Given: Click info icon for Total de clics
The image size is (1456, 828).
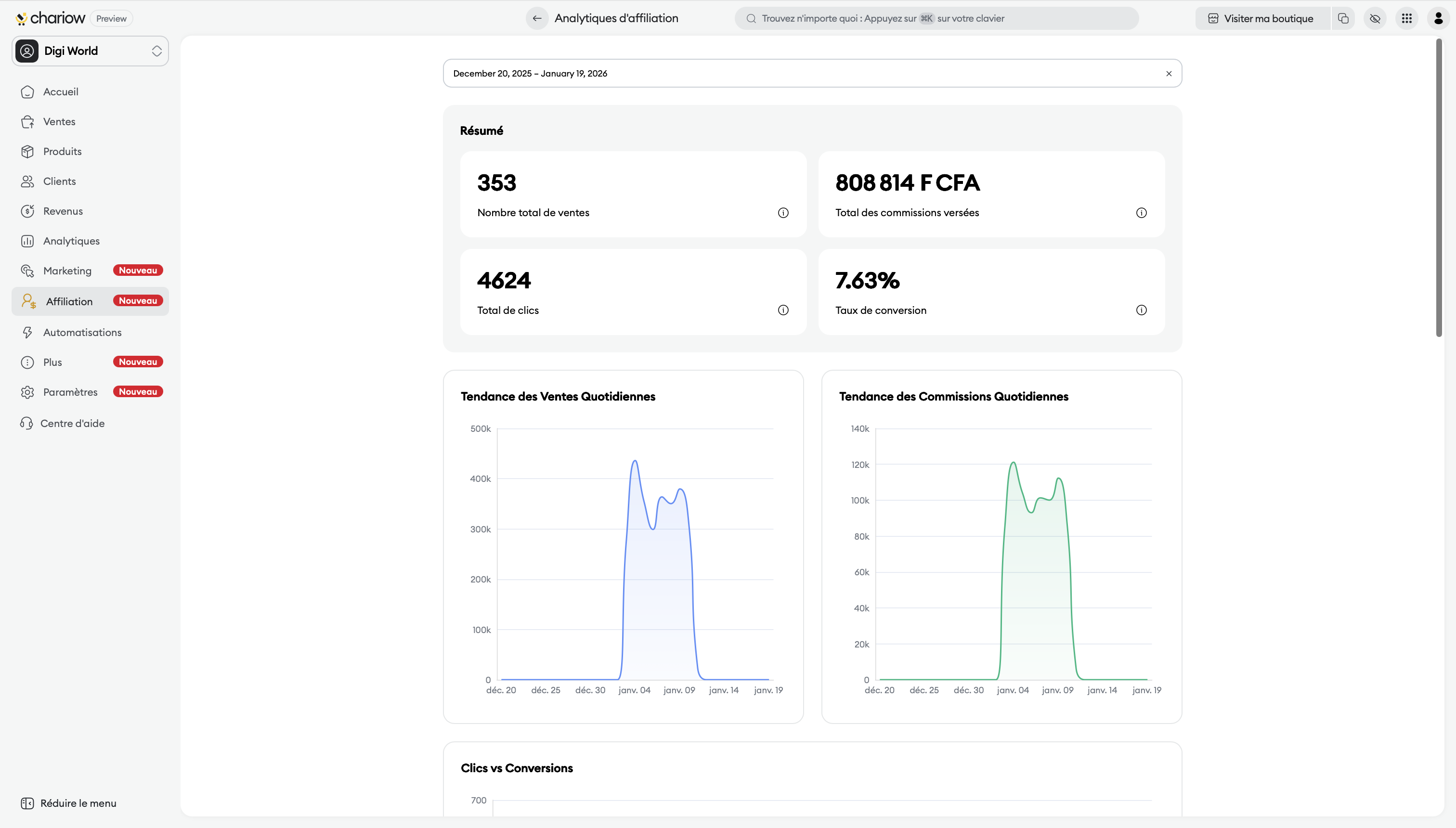Looking at the screenshot, I should coord(783,310).
